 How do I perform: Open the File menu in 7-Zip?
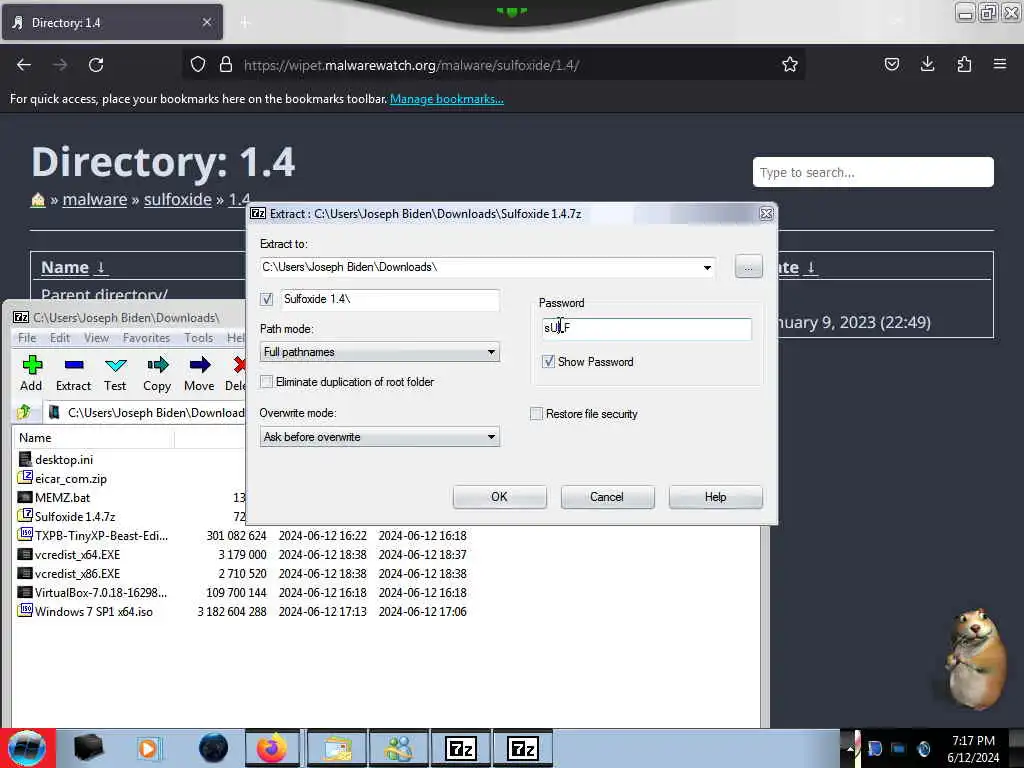(27, 338)
